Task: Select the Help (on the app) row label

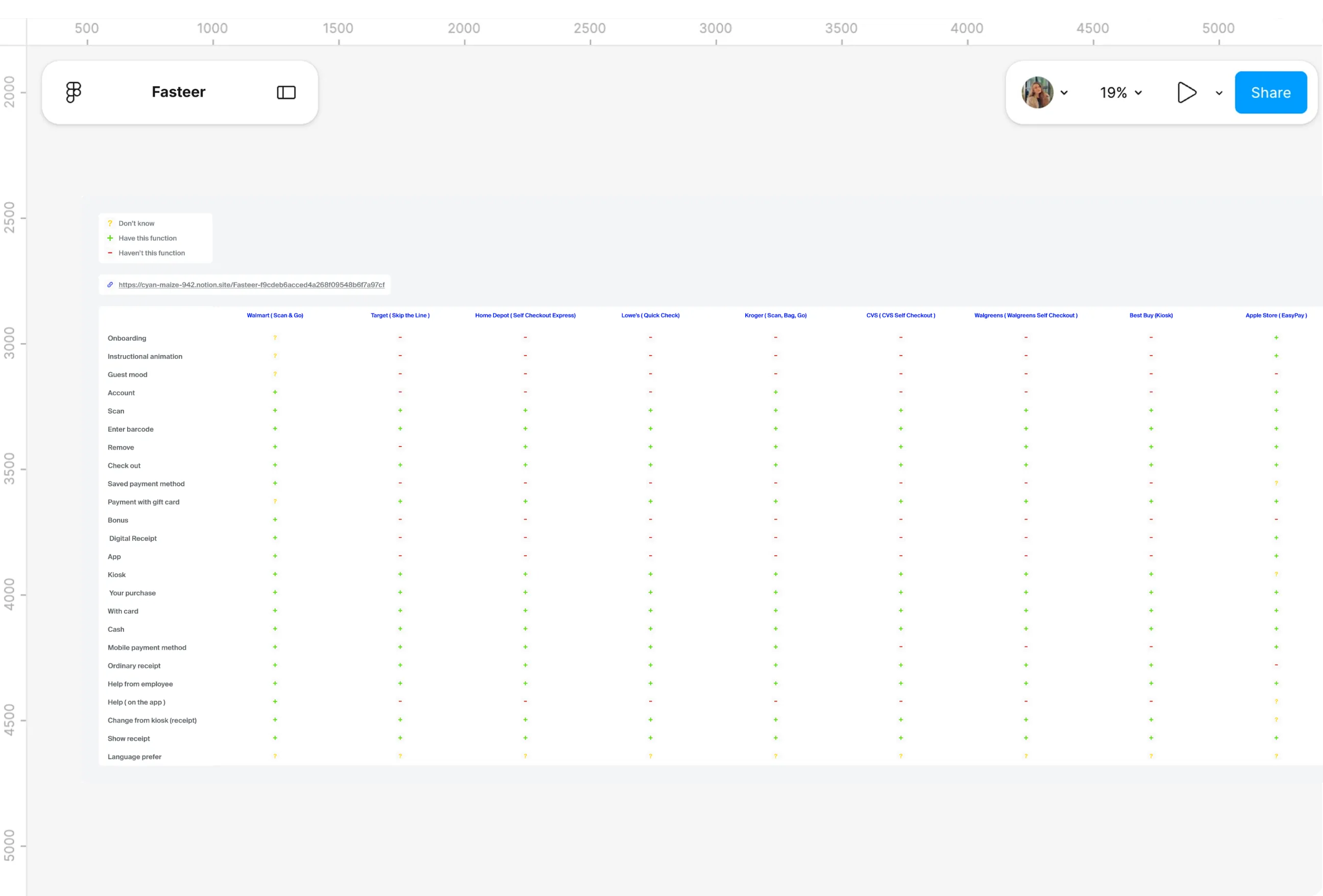Action: (x=137, y=703)
